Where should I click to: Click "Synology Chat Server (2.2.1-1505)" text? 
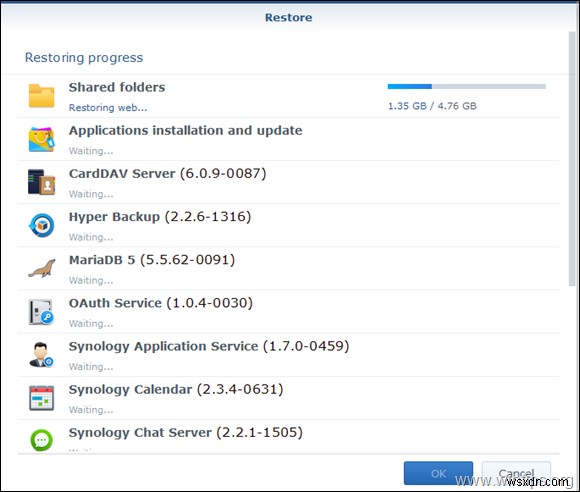186,433
